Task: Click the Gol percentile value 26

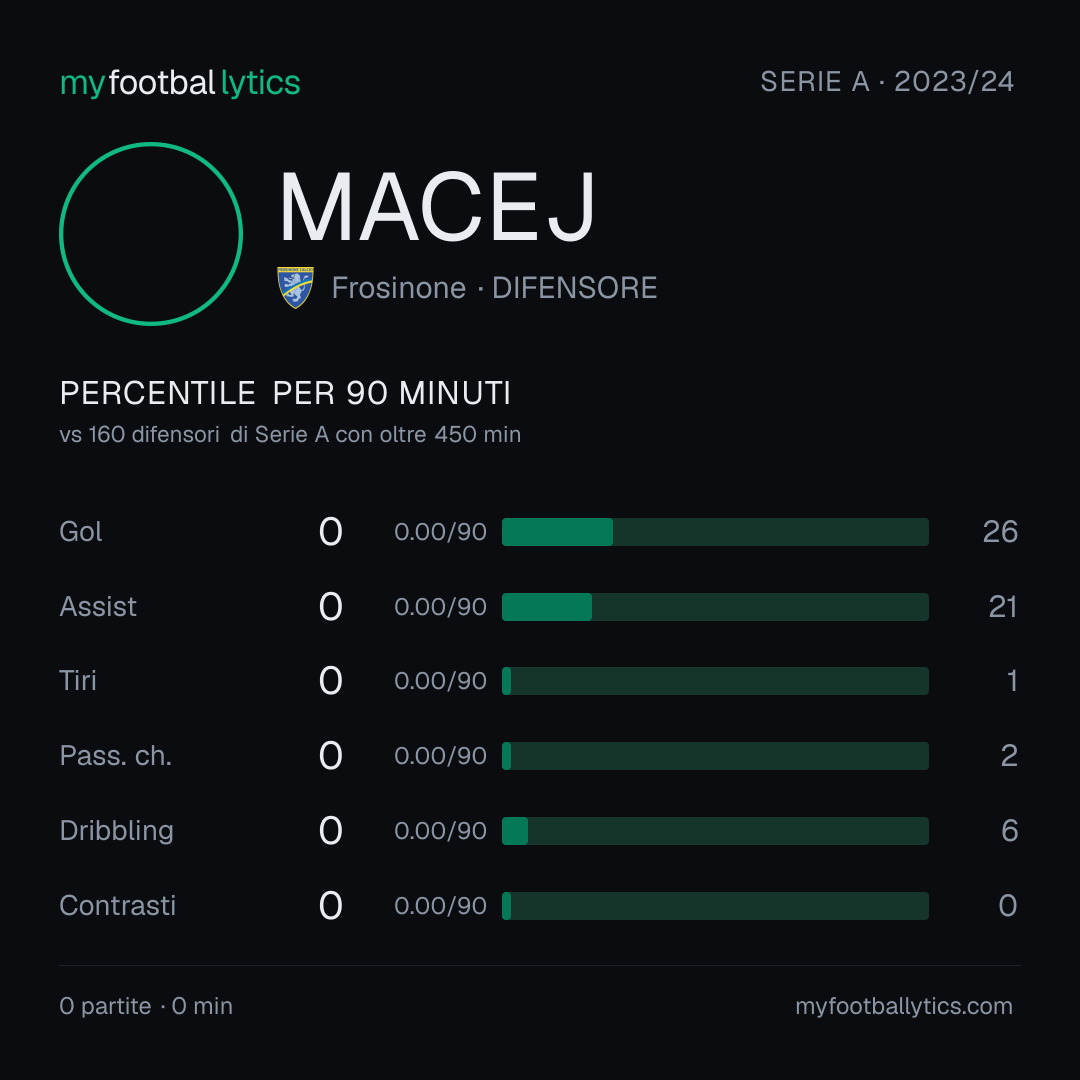Action: tap(1000, 532)
